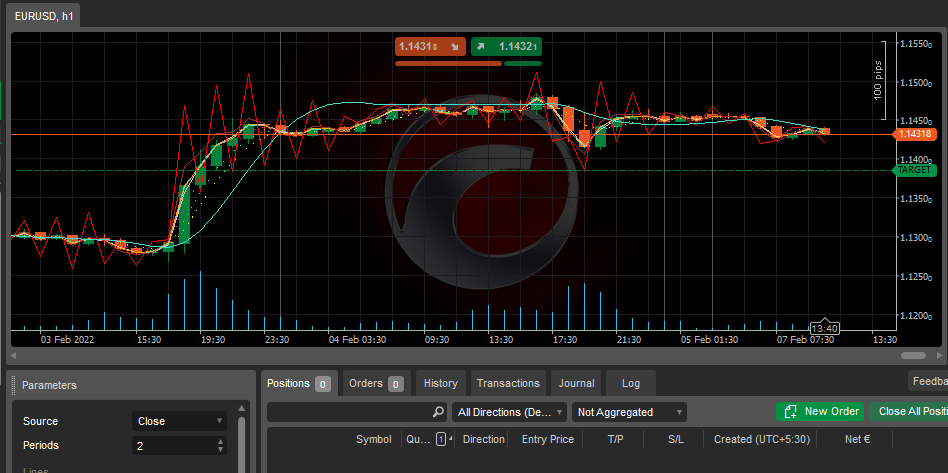
Task: Click the Positions count badge 0
Action: (323, 384)
